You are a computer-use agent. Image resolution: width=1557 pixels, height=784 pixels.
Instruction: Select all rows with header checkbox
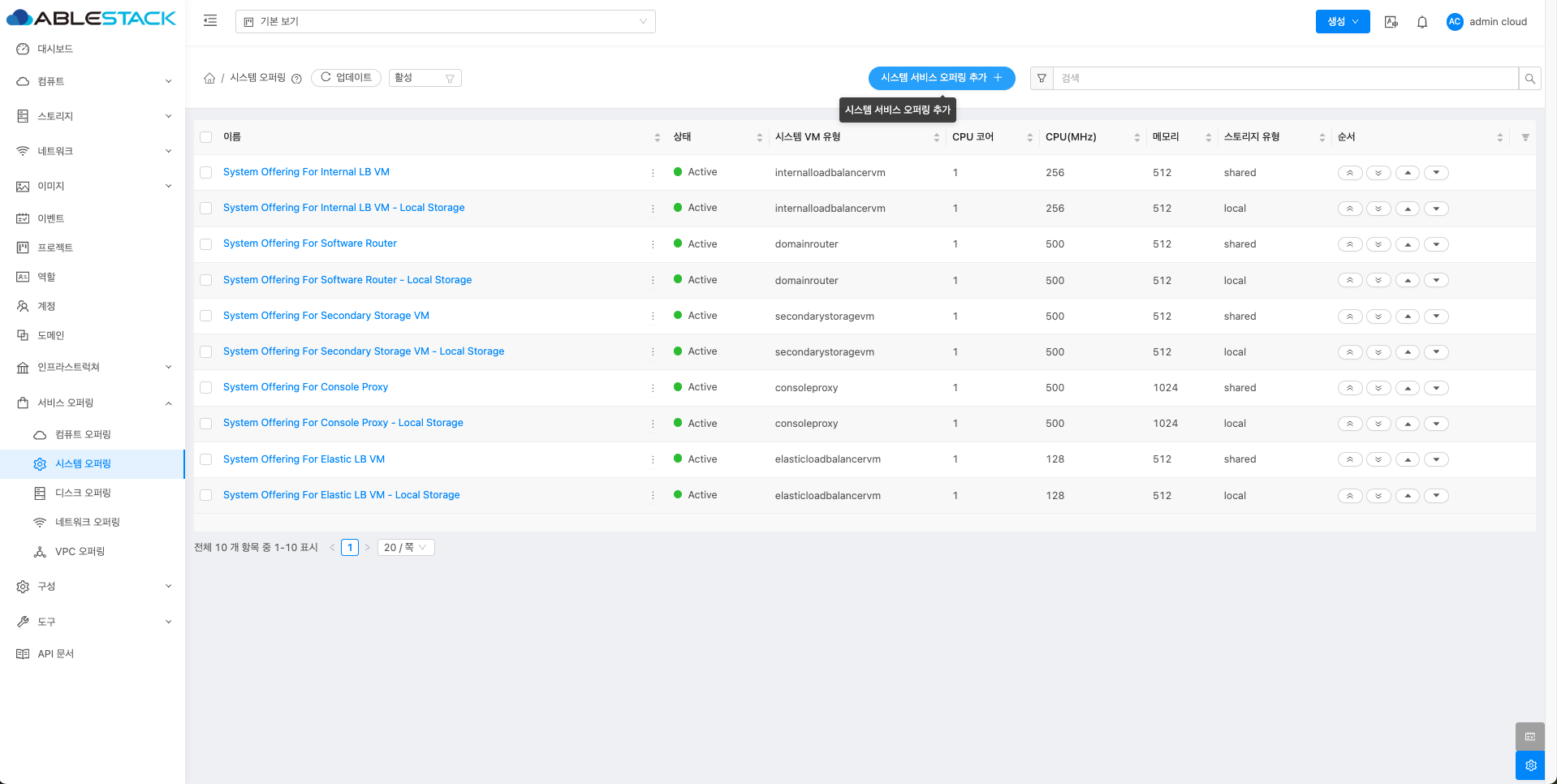coord(206,137)
